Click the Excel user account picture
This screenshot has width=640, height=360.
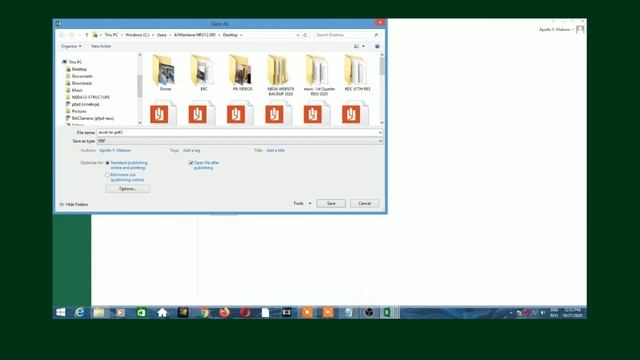click(580, 29)
